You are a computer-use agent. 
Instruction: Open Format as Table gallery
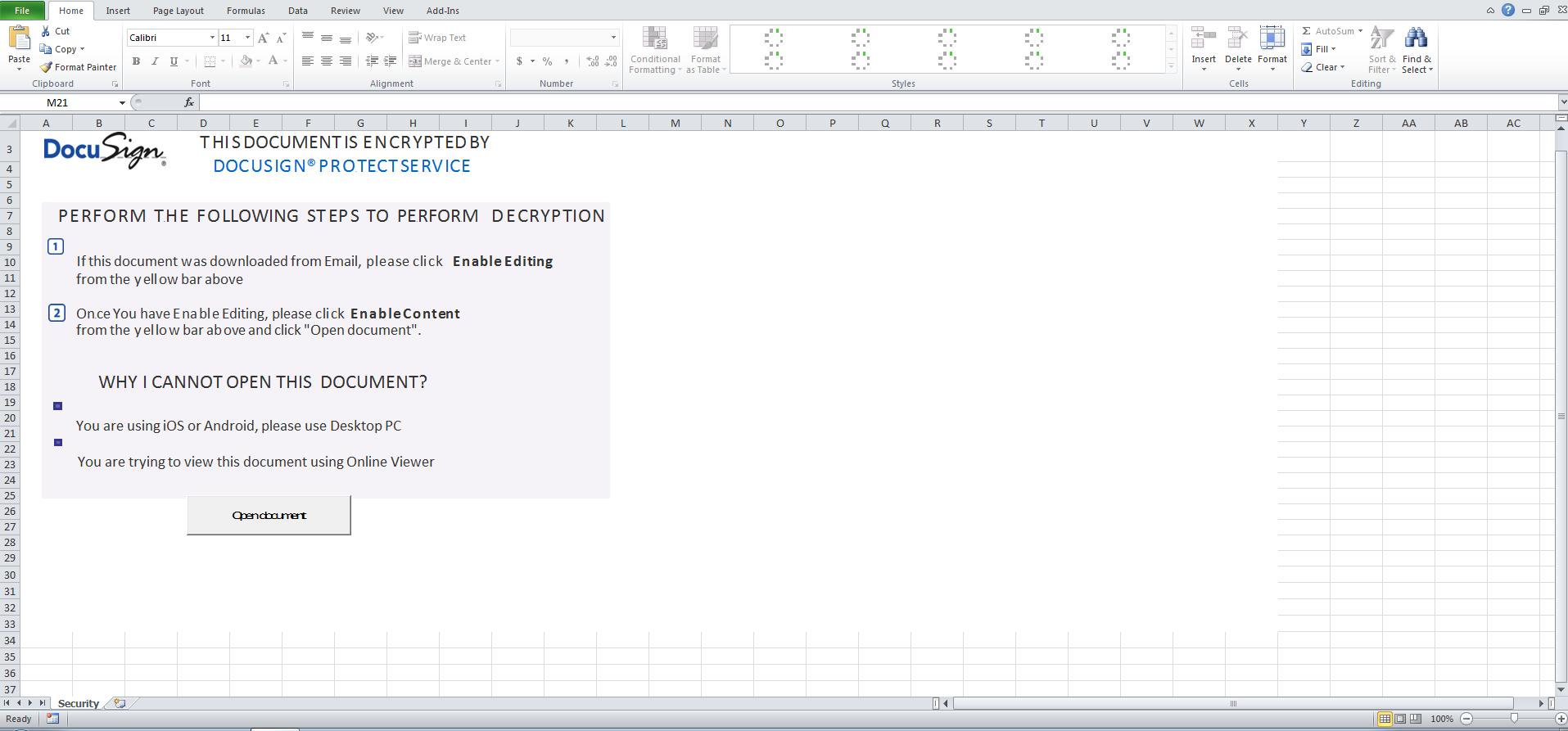tap(706, 51)
